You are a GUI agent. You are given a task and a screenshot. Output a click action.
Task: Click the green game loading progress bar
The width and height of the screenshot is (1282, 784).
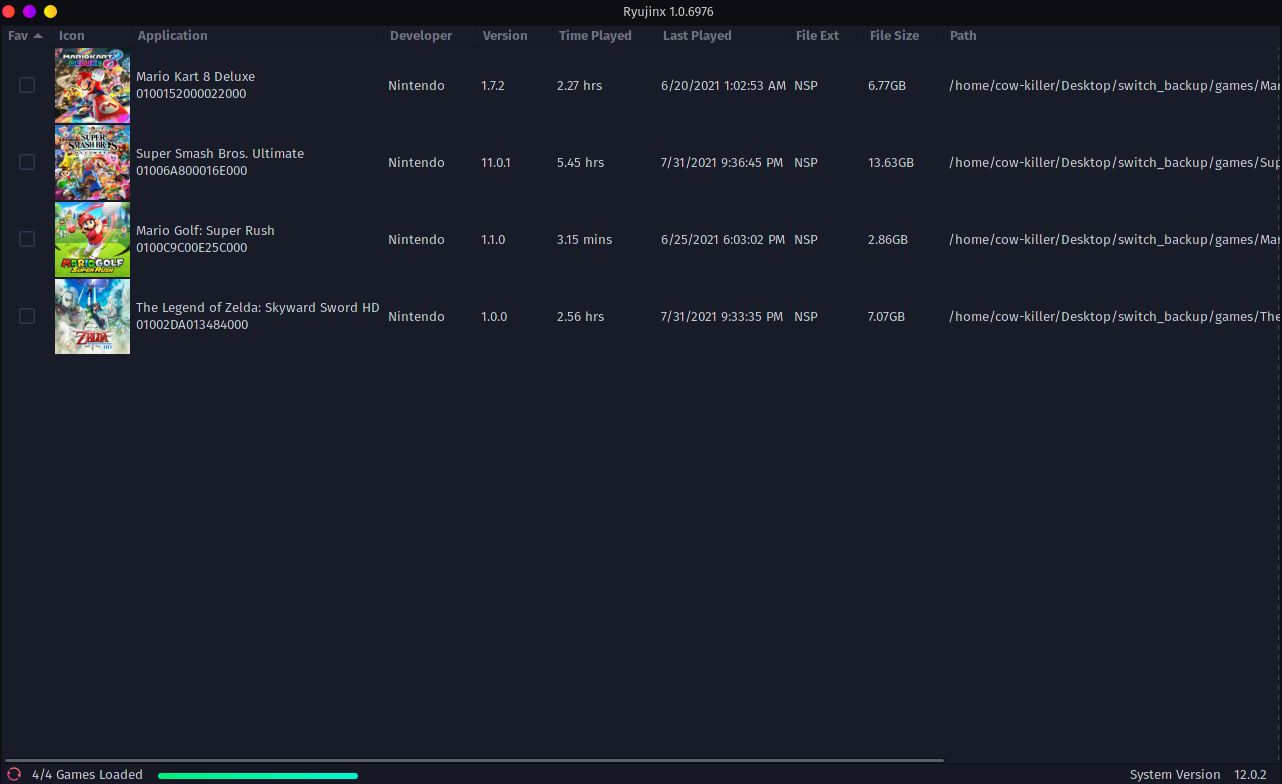pos(258,775)
